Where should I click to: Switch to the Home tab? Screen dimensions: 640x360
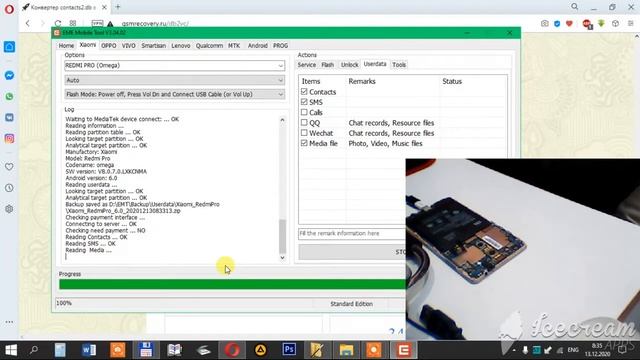click(66, 46)
